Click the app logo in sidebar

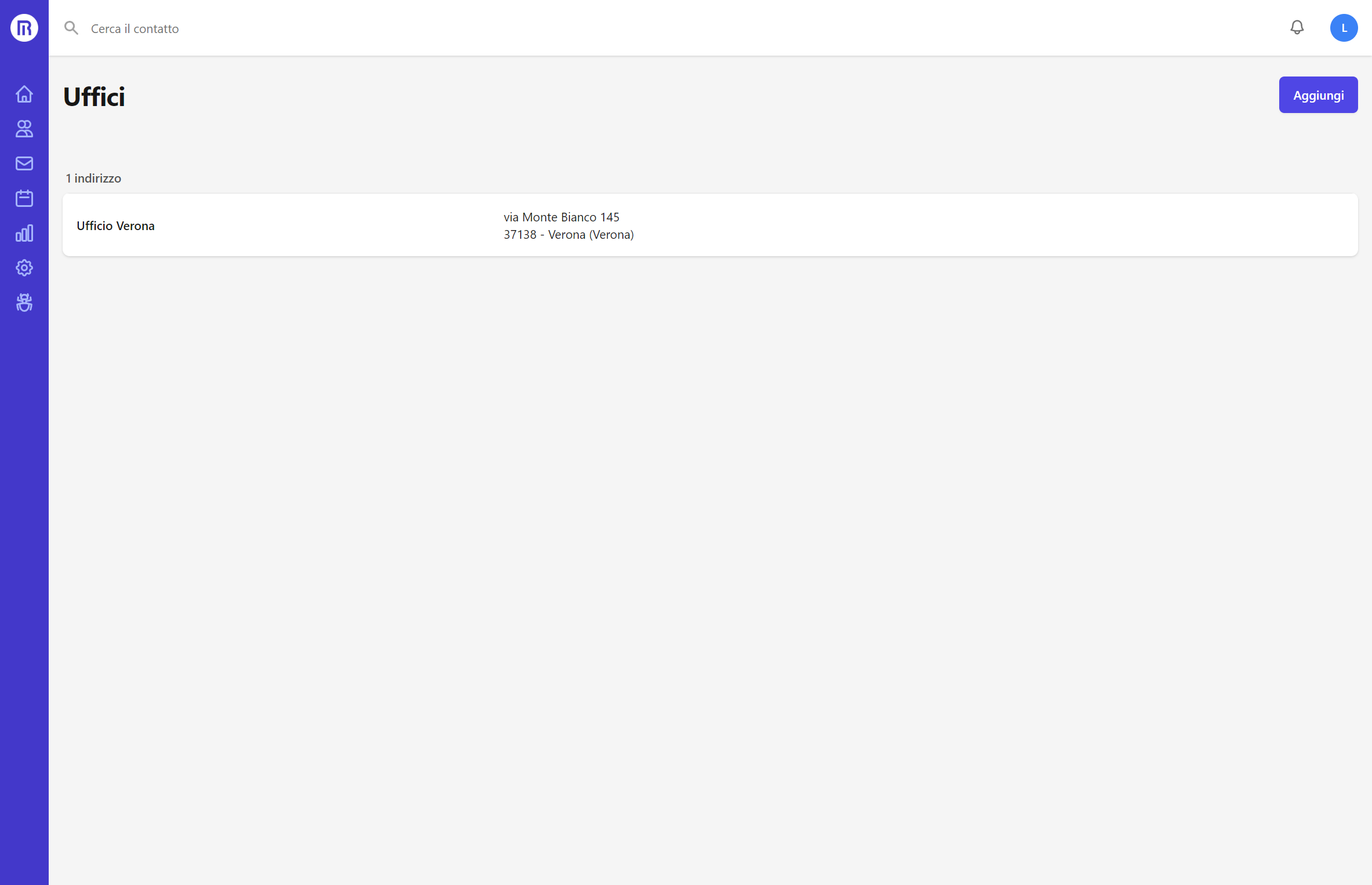[x=24, y=27]
